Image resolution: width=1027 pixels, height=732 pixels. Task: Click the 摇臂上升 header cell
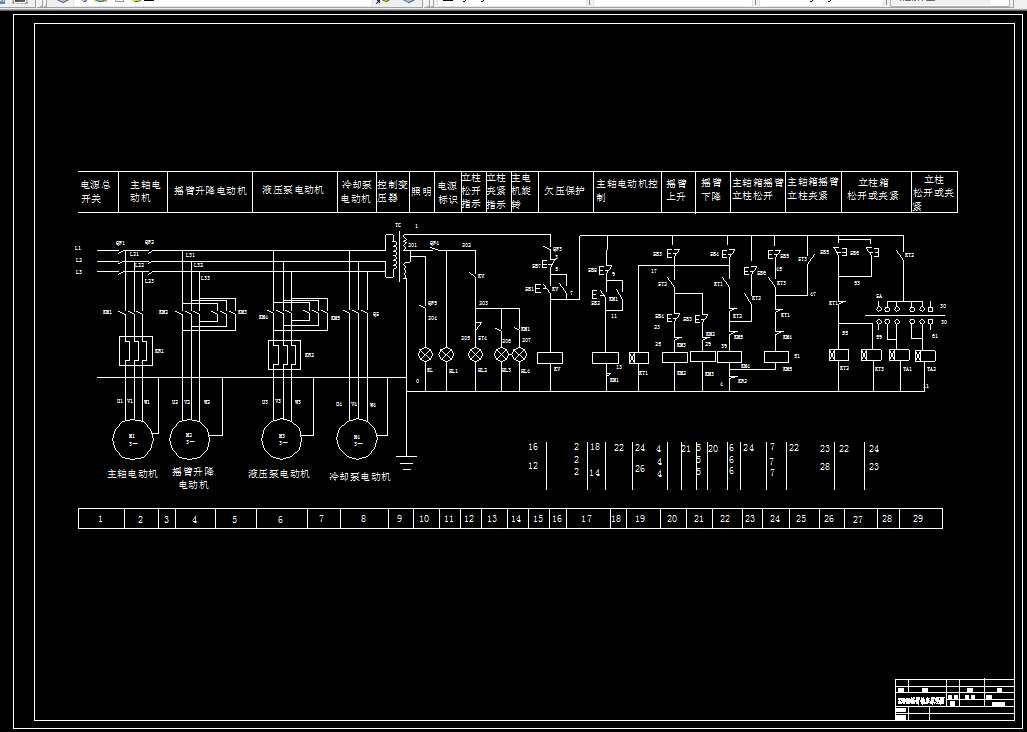click(677, 192)
